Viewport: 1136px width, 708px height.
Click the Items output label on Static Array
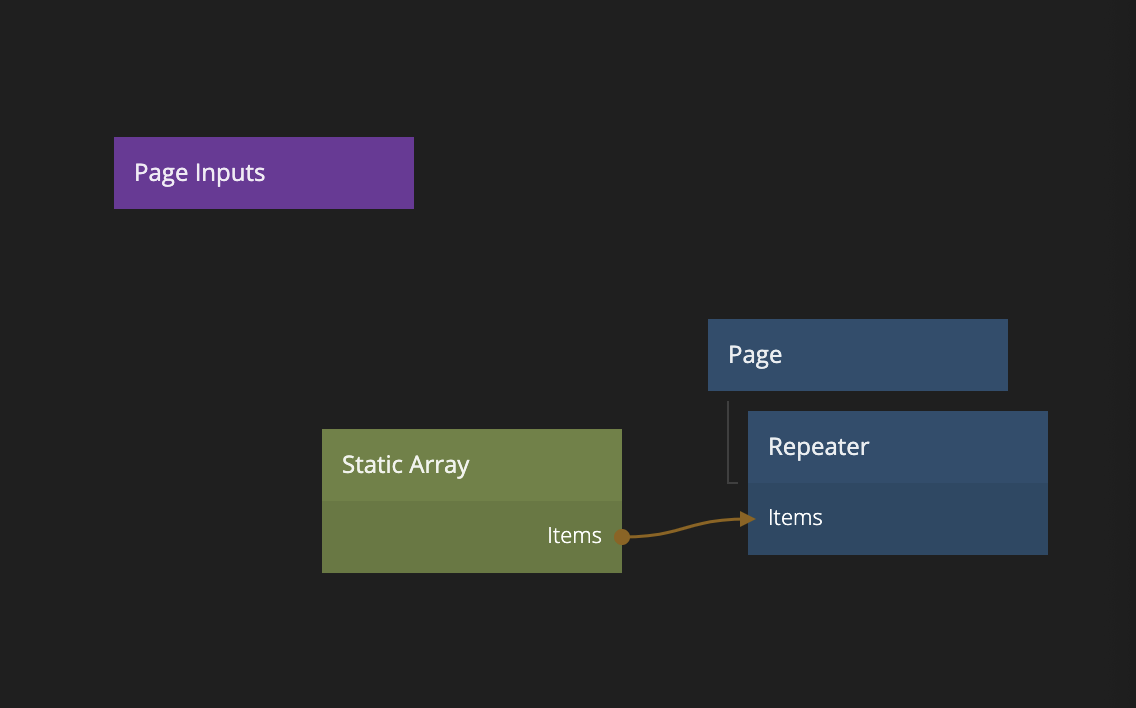click(x=574, y=536)
